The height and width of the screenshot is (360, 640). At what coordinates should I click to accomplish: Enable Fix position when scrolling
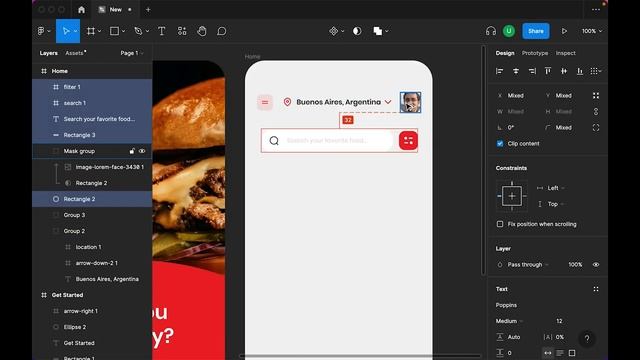point(500,224)
